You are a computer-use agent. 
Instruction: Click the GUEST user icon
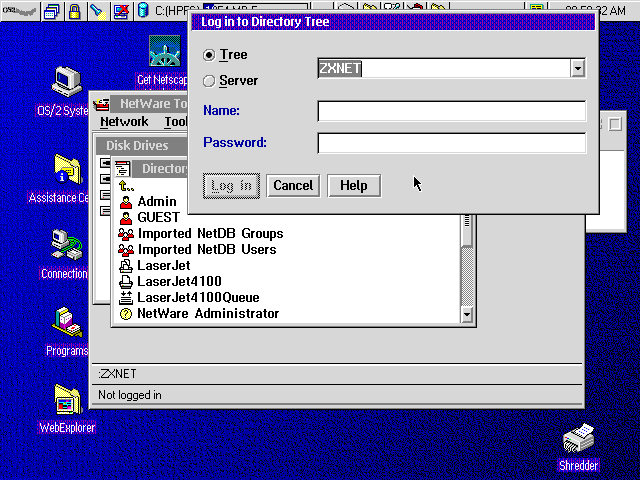[x=126, y=218]
